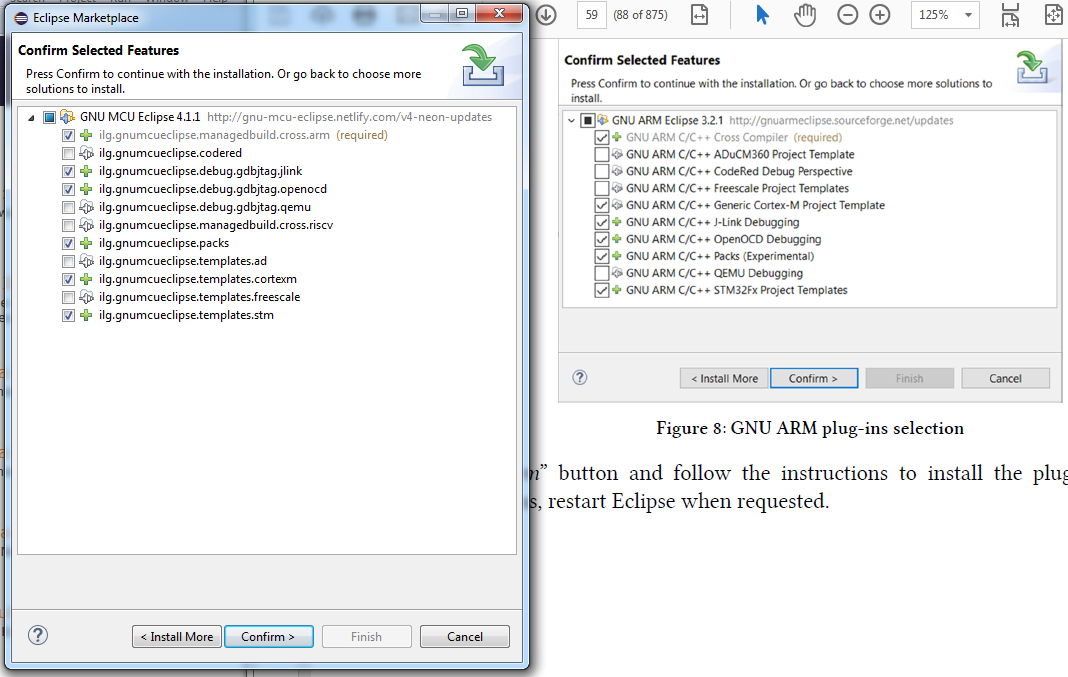Click the unselected feature icon beside codered
This screenshot has width=1068, height=677.
87,153
